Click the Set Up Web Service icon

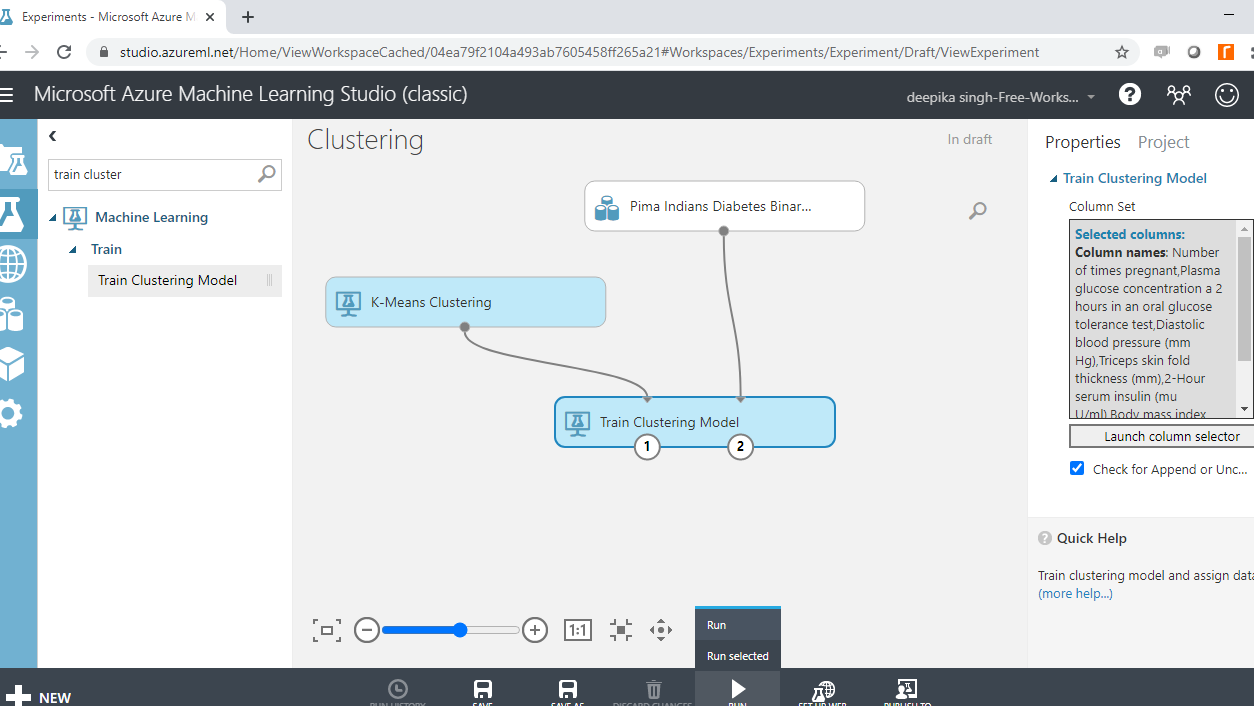coord(823,690)
